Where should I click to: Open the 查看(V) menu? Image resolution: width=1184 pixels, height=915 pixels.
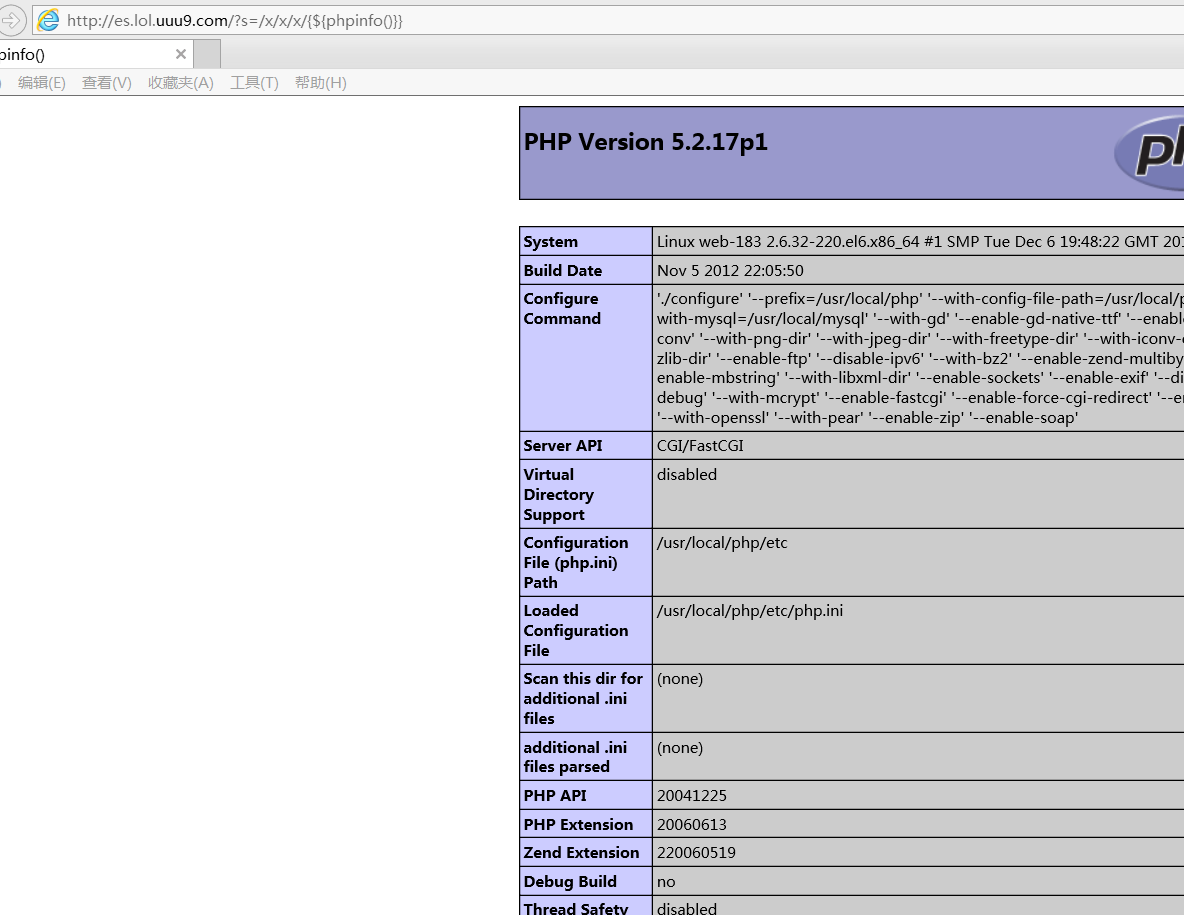click(x=106, y=83)
